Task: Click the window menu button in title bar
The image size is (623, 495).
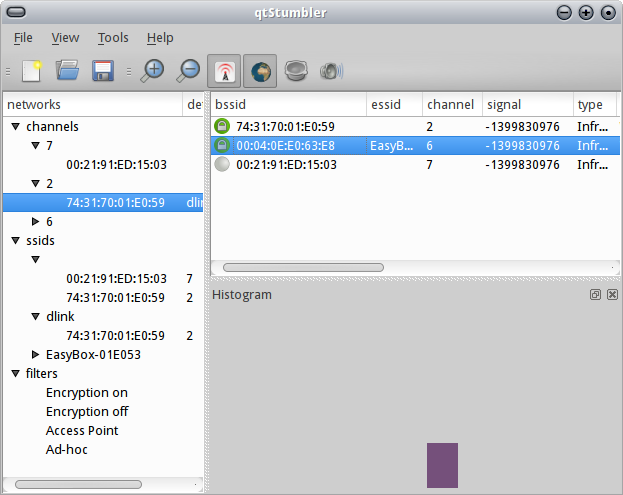Action: pyautogui.click(x=16, y=12)
